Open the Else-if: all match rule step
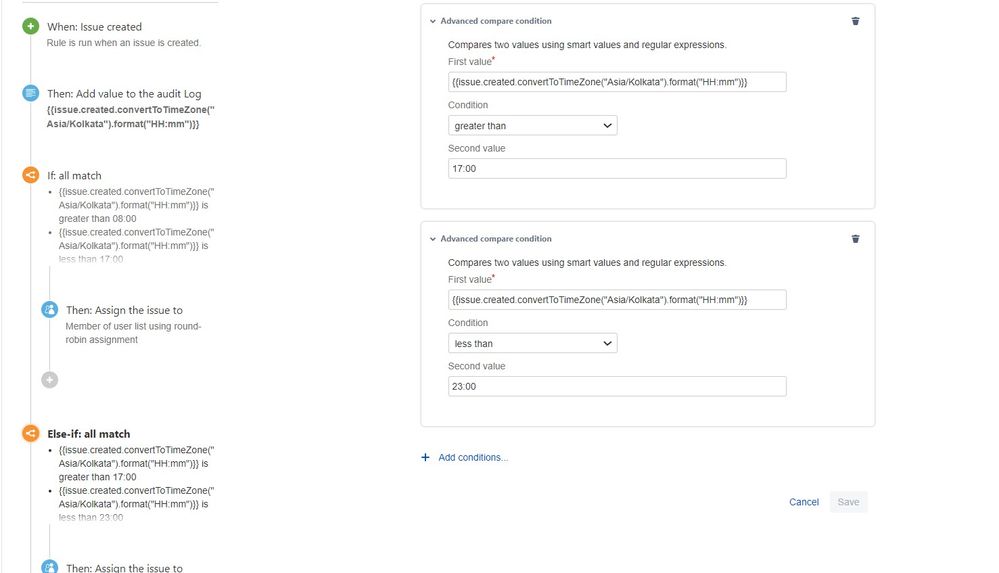Screen dimensions: 999x573 [89, 434]
